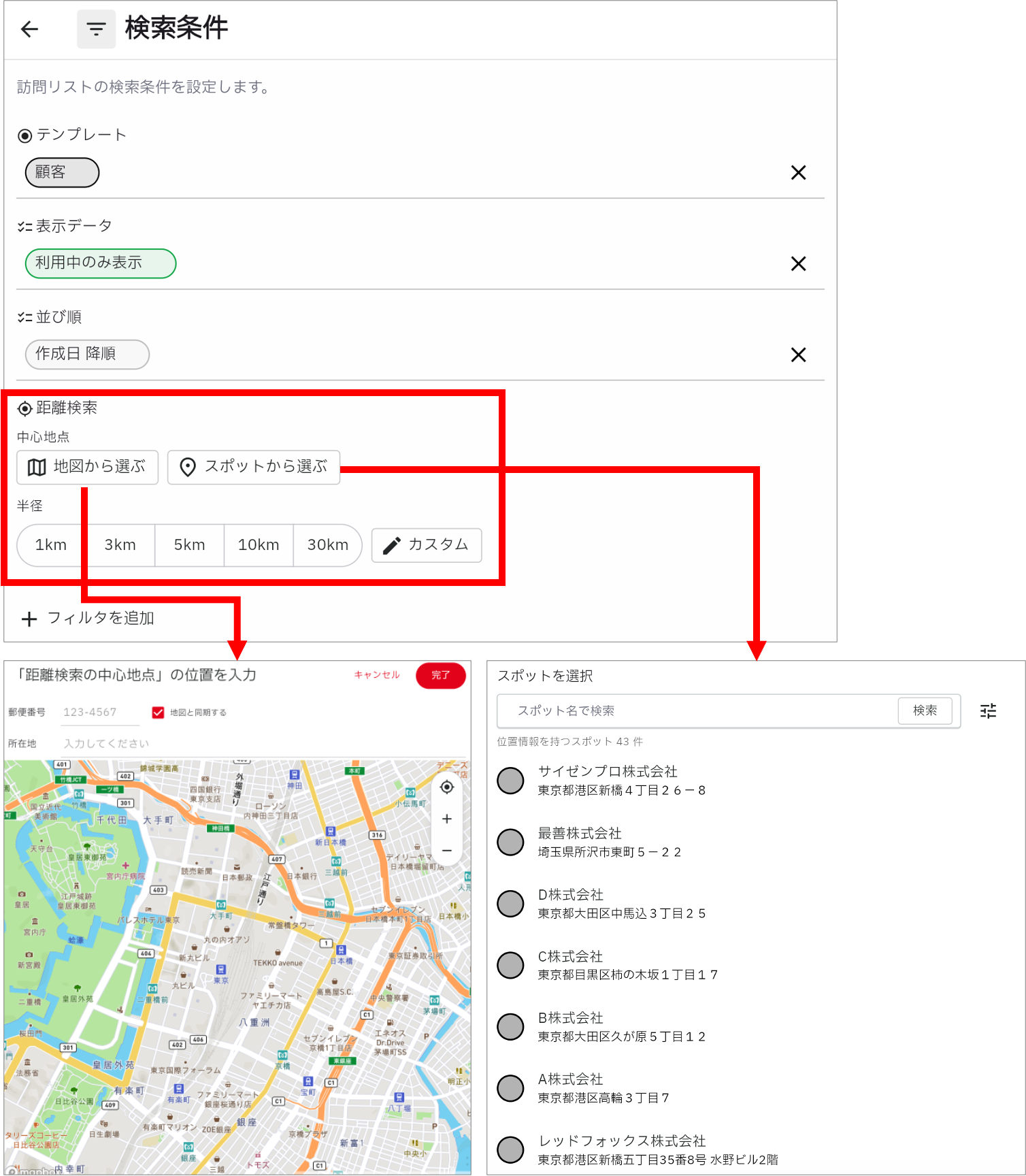Open spot filter settings sliders icon

988,711
